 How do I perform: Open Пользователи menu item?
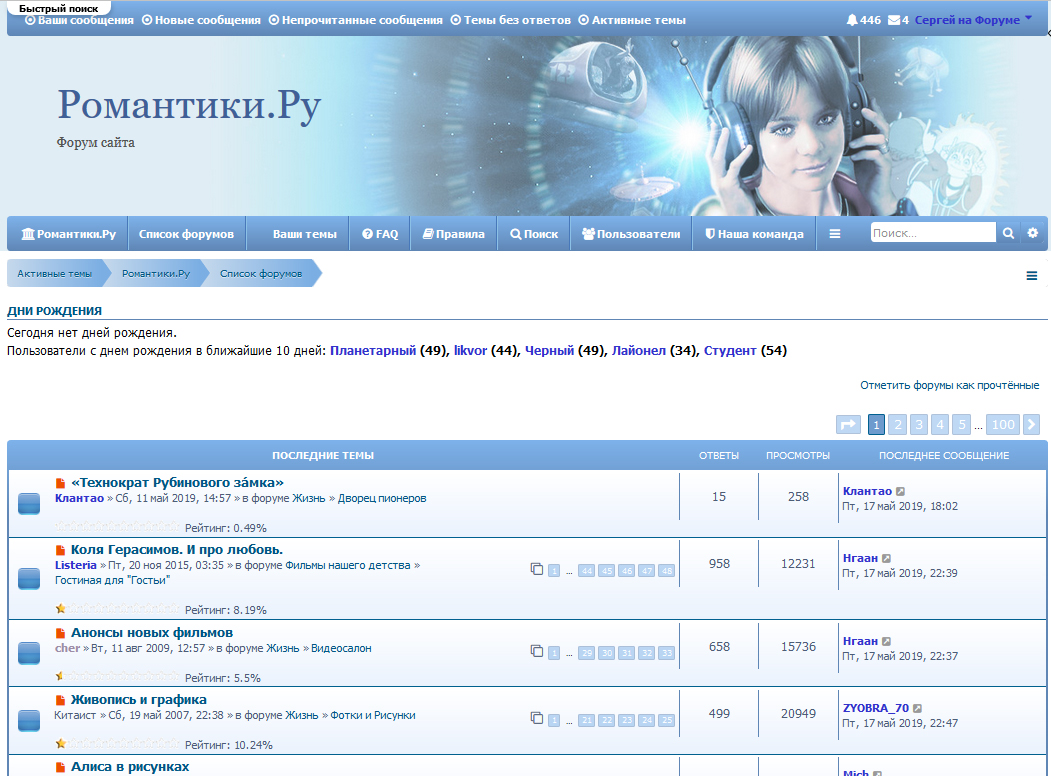point(631,234)
